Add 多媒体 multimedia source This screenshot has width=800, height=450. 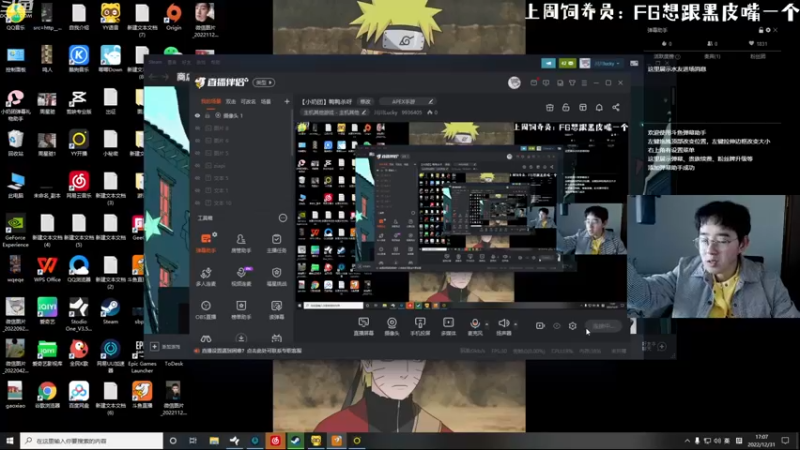tap(448, 326)
